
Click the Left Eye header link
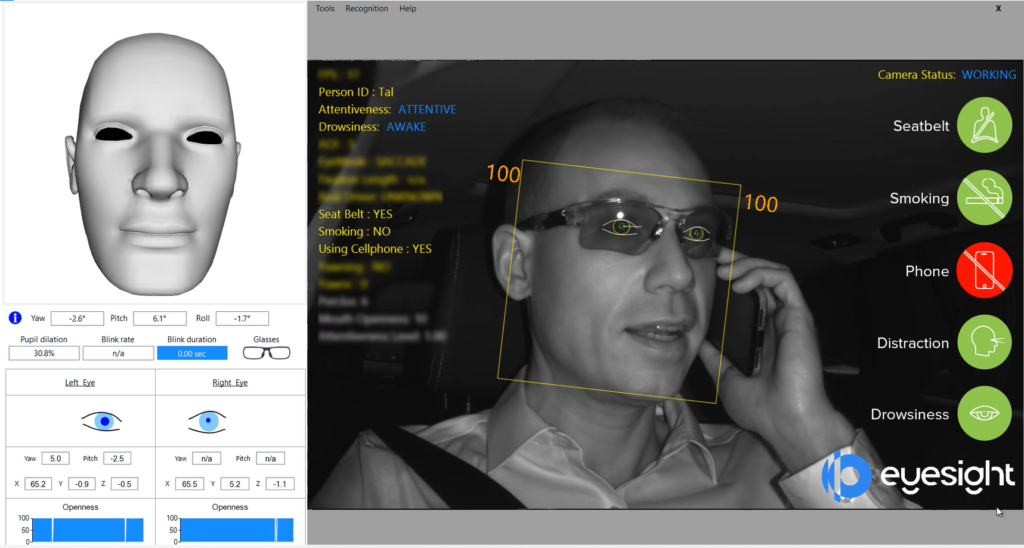pos(80,382)
